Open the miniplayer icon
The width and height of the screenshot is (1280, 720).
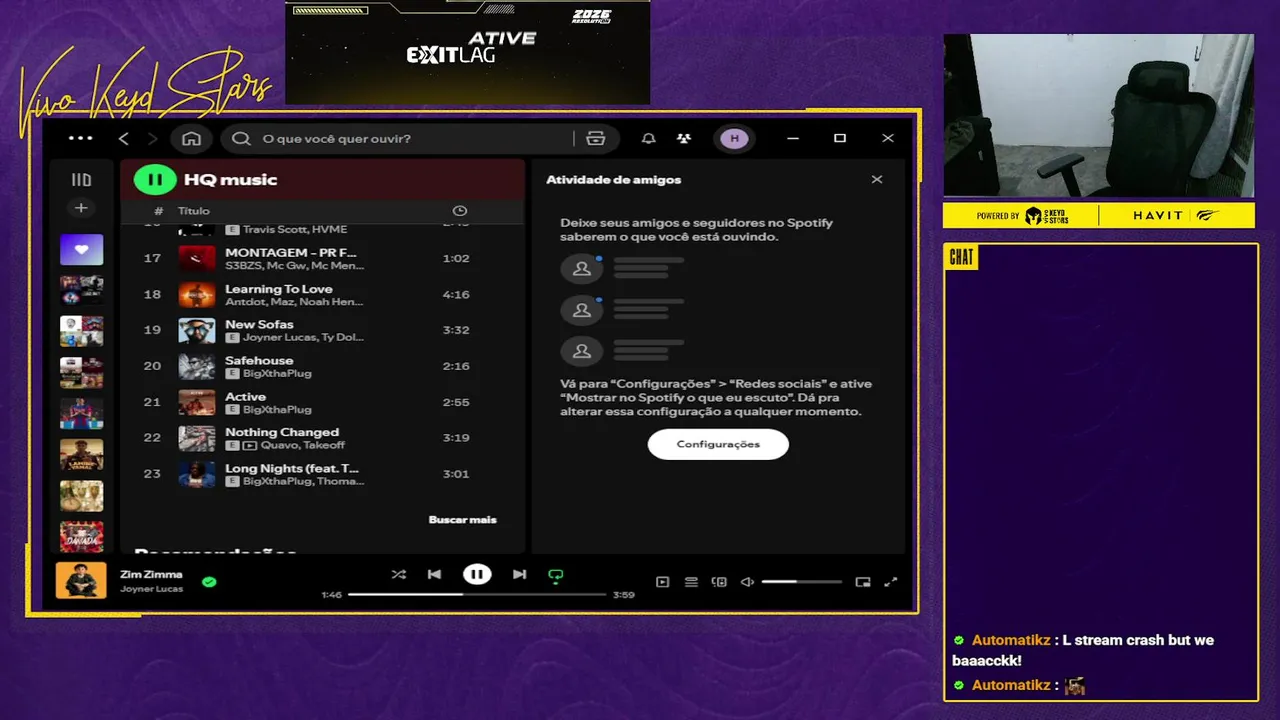[863, 581]
